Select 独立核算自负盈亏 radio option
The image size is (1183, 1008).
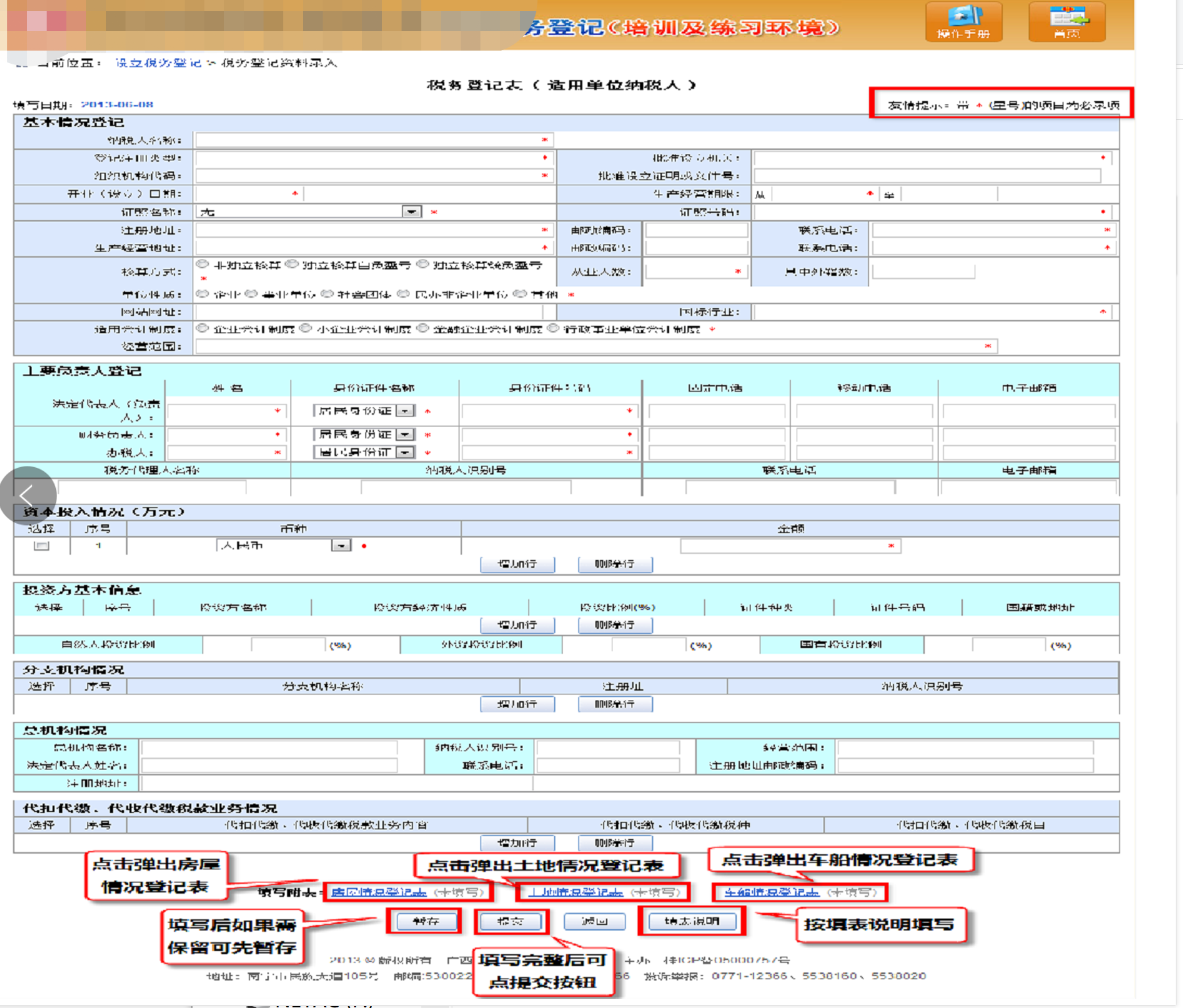point(292,264)
